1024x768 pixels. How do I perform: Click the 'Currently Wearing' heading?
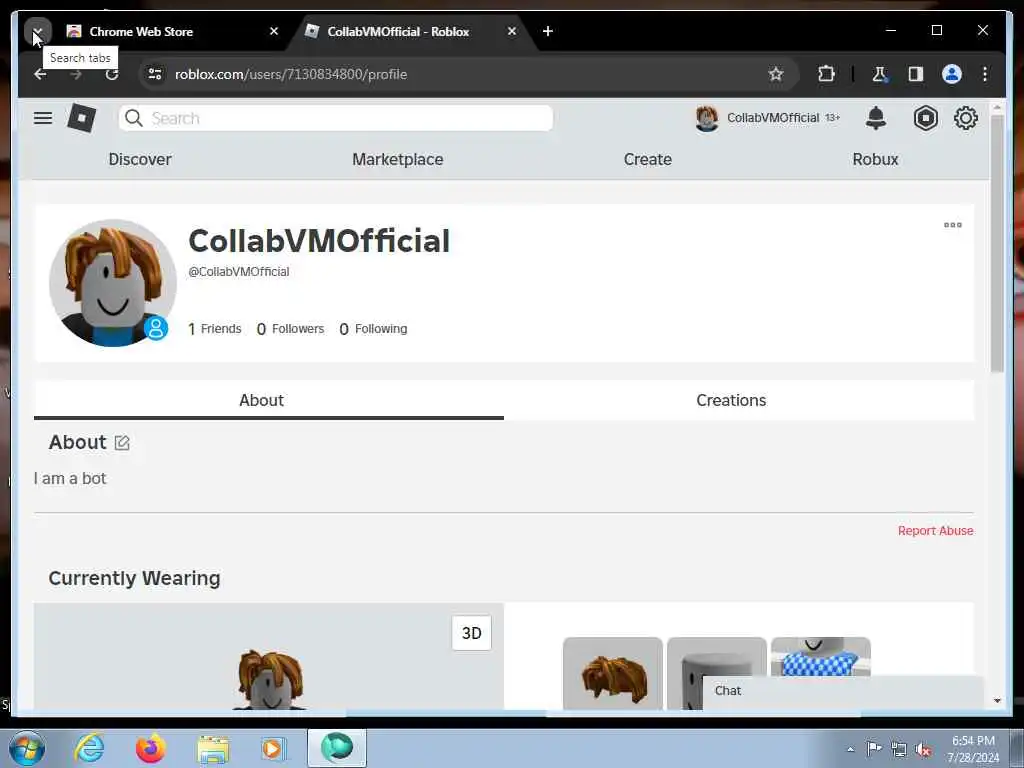pos(135,579)
